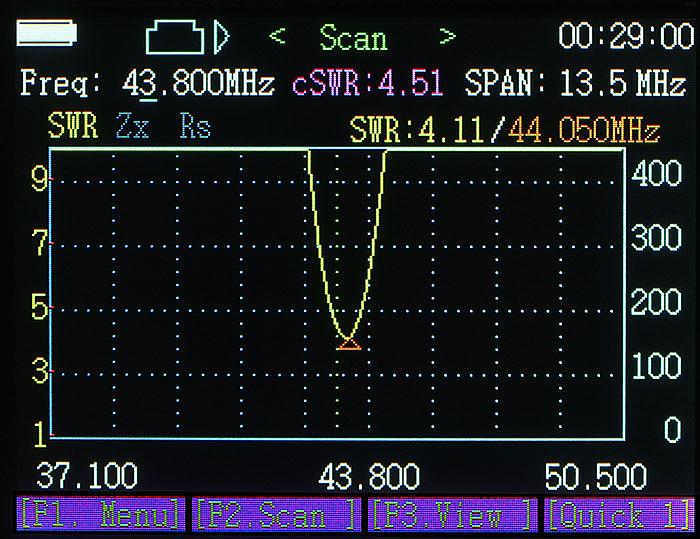
Task: Tap the 37.100 start frequency label
Action: coord(87,476)
